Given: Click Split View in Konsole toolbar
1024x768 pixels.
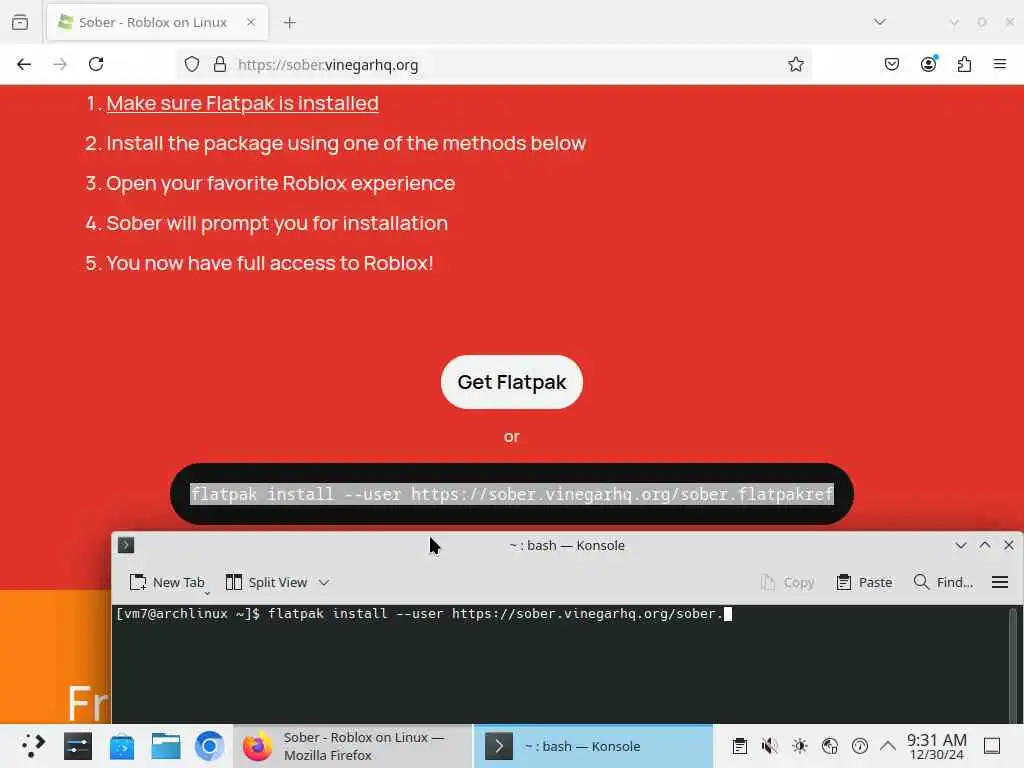Looking at the screenshot, I should click(266, 582).
